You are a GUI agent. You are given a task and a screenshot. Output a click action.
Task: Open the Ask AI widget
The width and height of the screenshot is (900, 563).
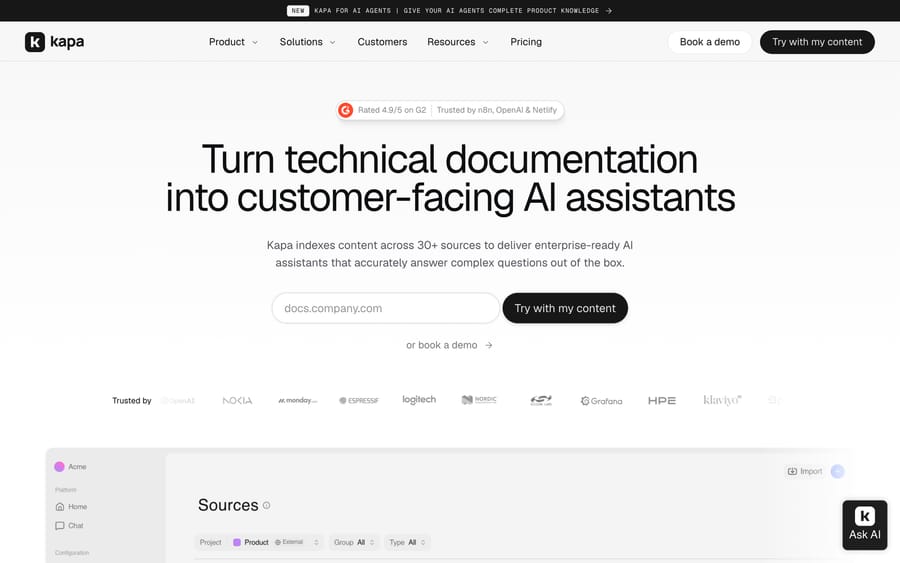[x=865, y=525]
